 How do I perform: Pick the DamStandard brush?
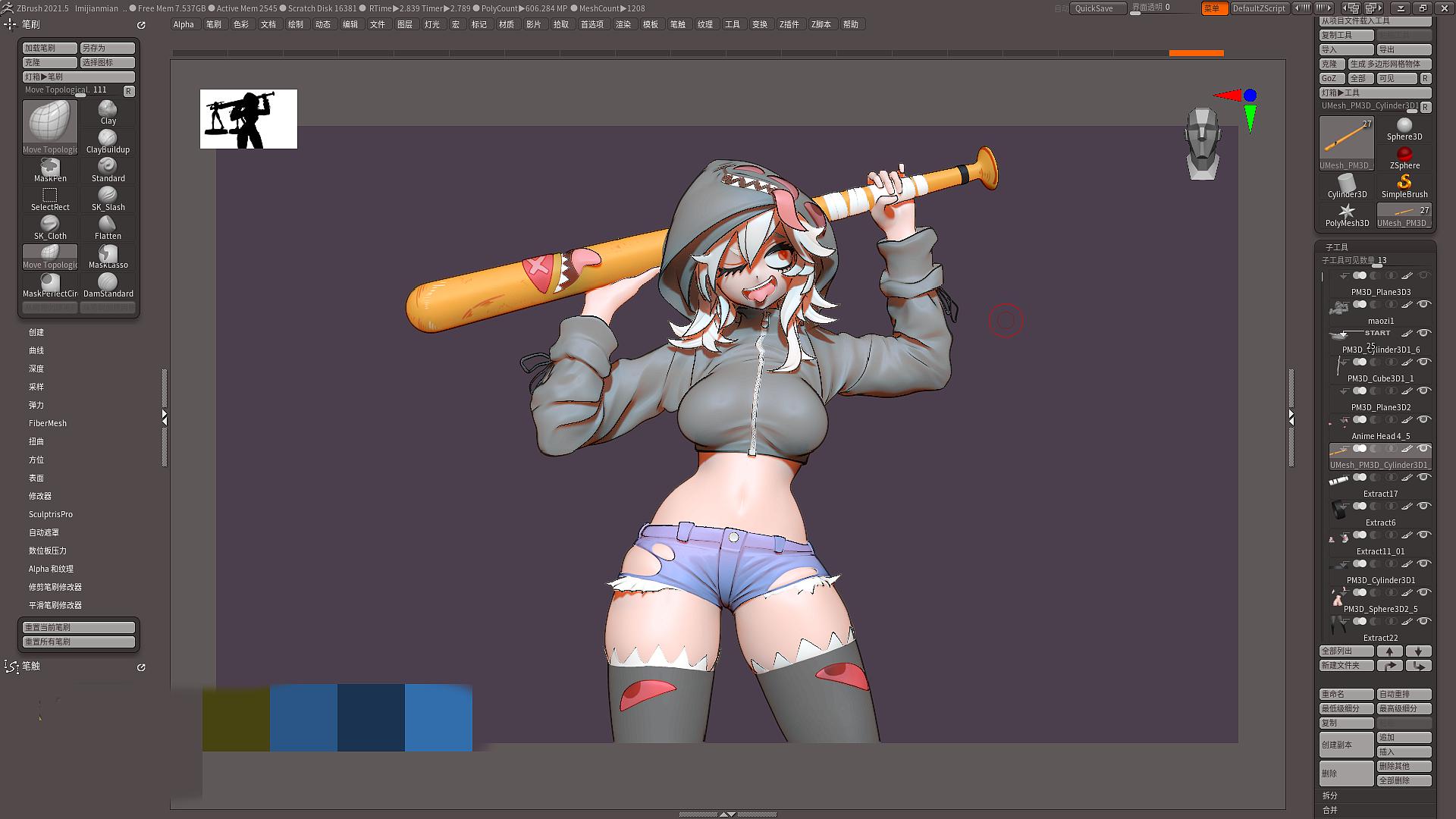108,285
